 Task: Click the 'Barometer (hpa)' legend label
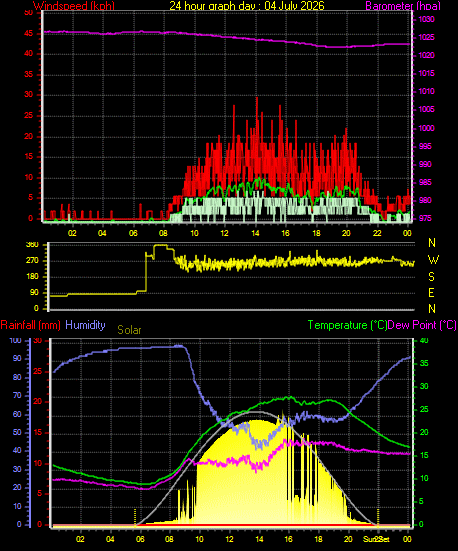click(x=403, y=6)
